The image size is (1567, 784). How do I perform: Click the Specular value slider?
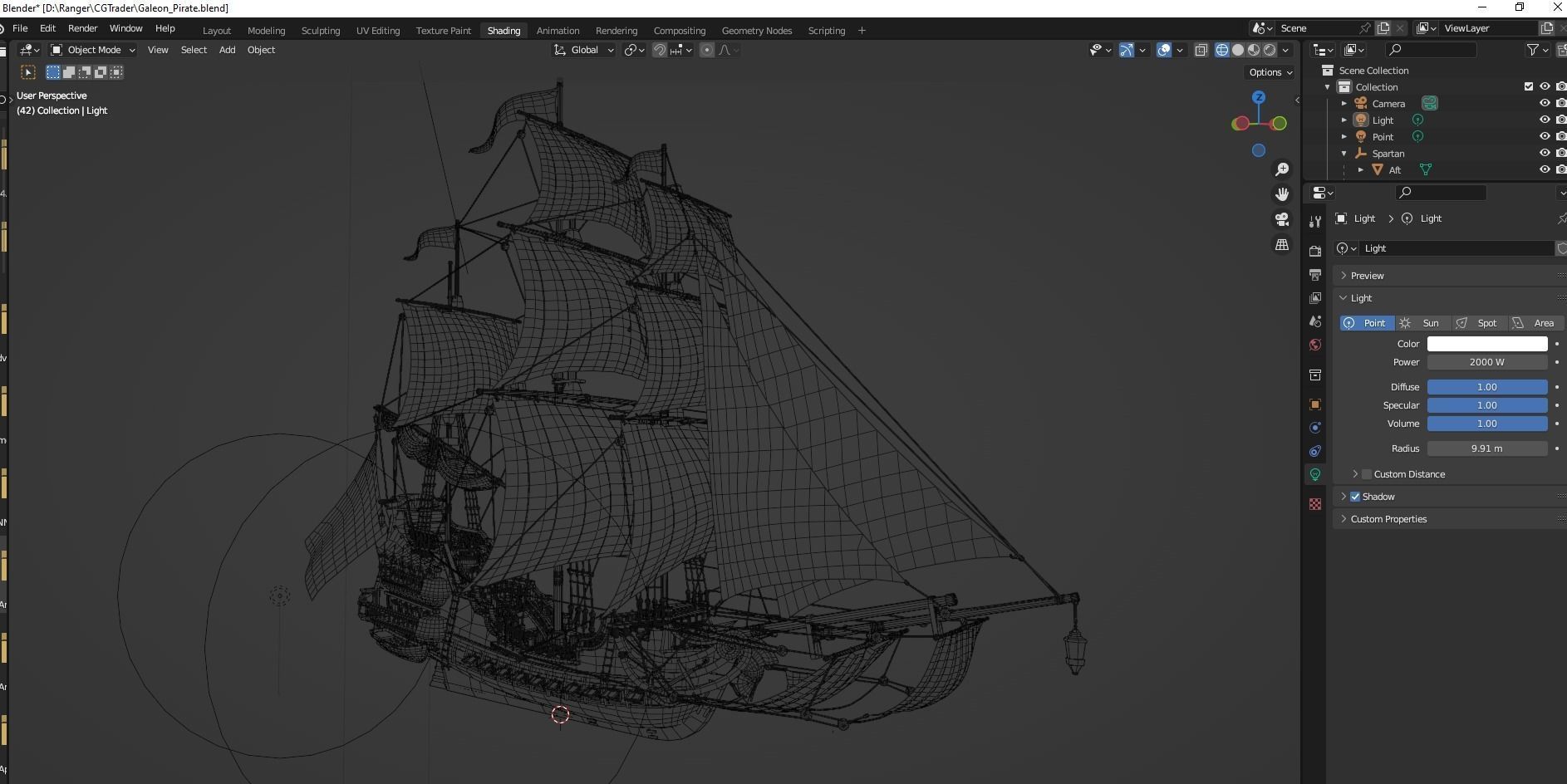pyautogui.click(x=1487, y=405)
